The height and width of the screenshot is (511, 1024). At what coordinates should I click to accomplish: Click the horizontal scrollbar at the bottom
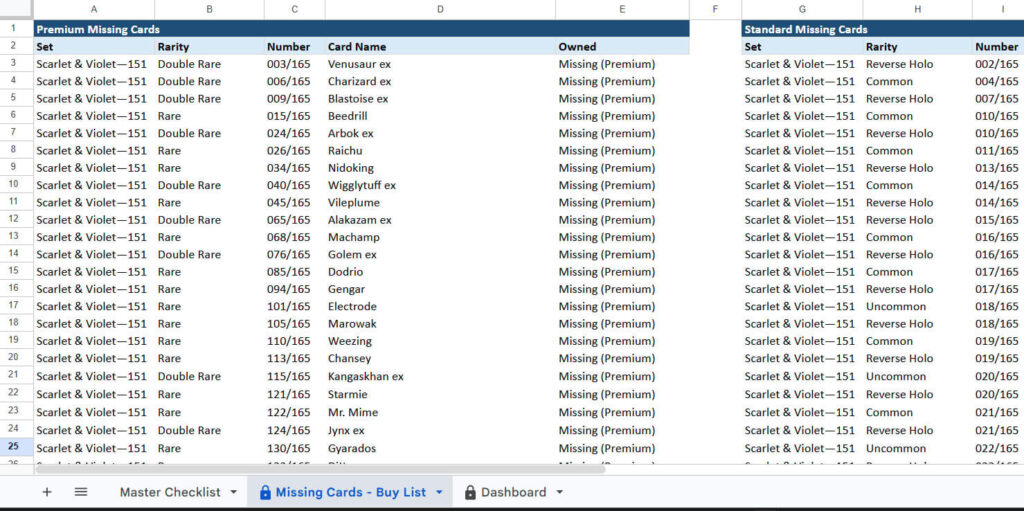pos(320,468)
